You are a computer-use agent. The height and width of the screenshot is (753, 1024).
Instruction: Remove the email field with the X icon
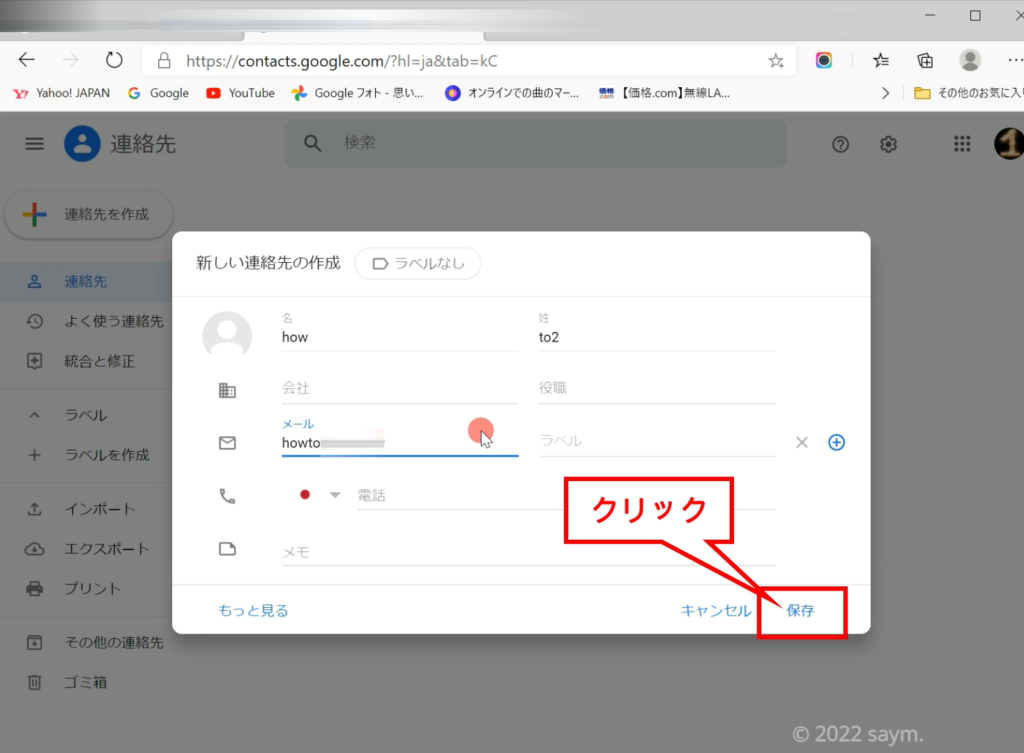pyautogui.click(x=801, y=442)
